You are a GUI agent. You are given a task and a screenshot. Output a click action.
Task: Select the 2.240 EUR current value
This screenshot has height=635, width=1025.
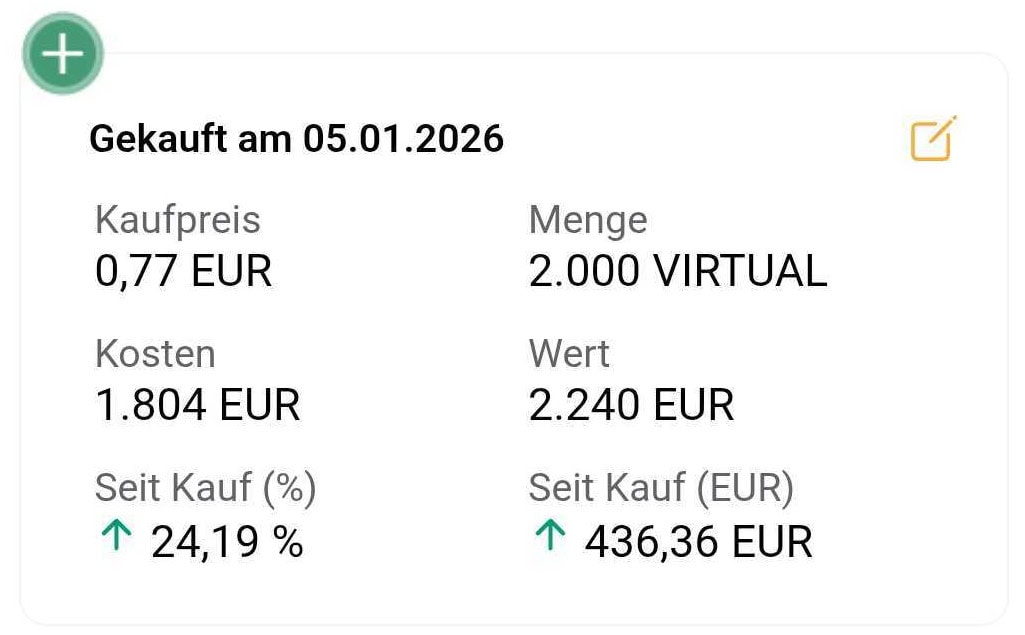coord(631,405)
